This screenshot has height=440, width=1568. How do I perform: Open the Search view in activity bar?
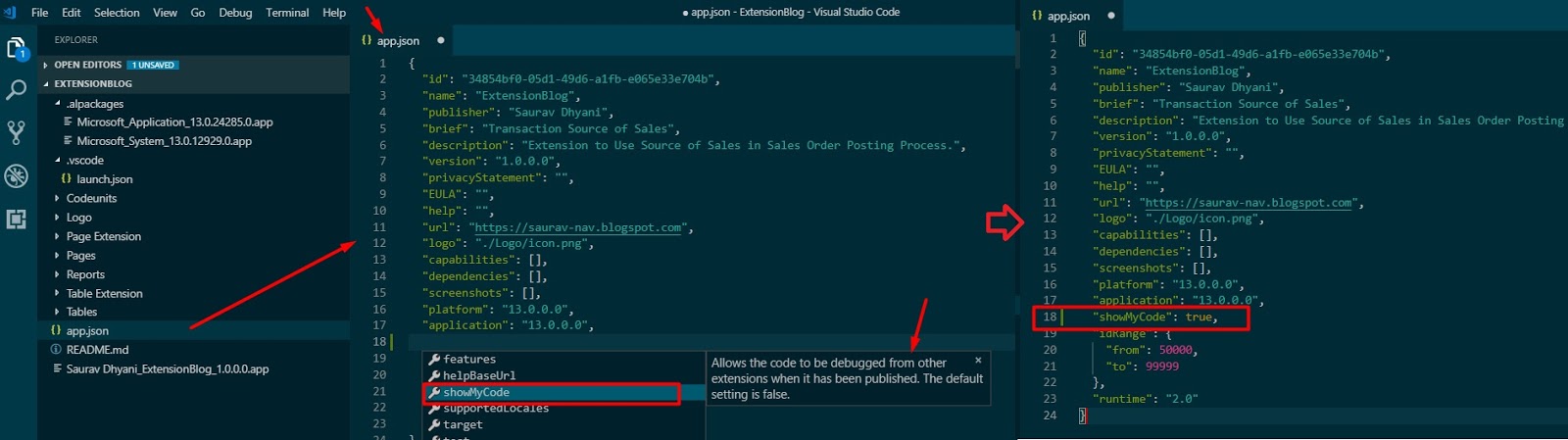point(17,90)
